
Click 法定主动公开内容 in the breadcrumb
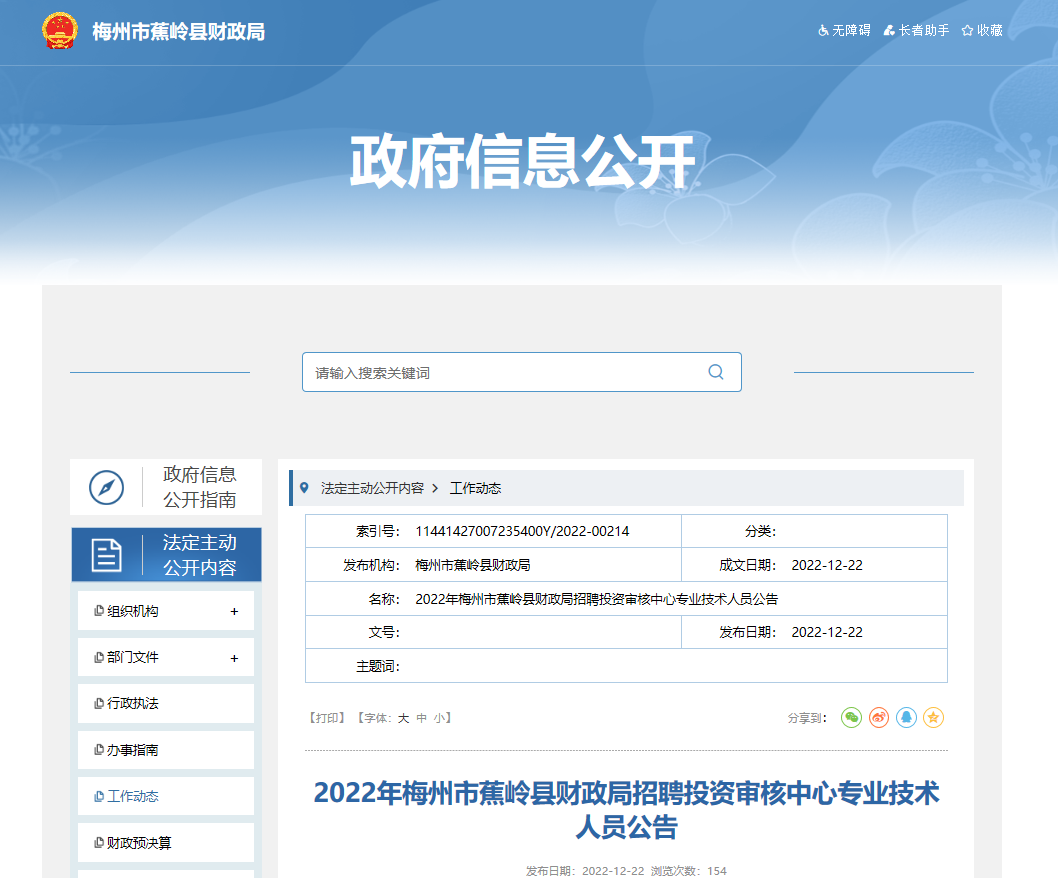[372, 488]
